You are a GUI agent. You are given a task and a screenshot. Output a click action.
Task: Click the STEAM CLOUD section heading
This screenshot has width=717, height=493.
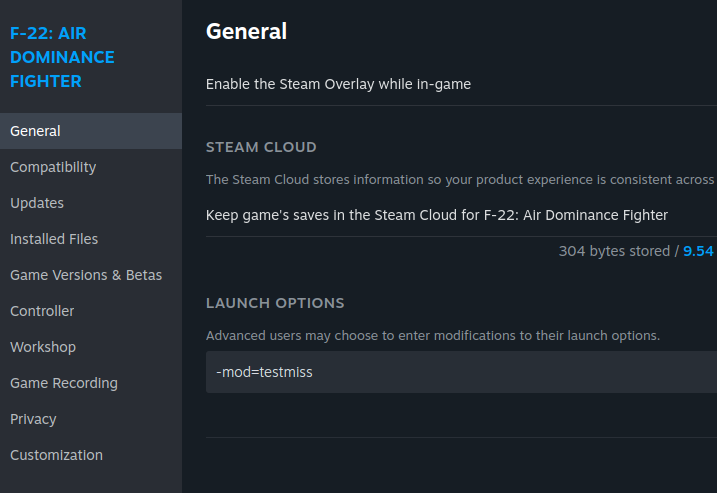[261, 147]
